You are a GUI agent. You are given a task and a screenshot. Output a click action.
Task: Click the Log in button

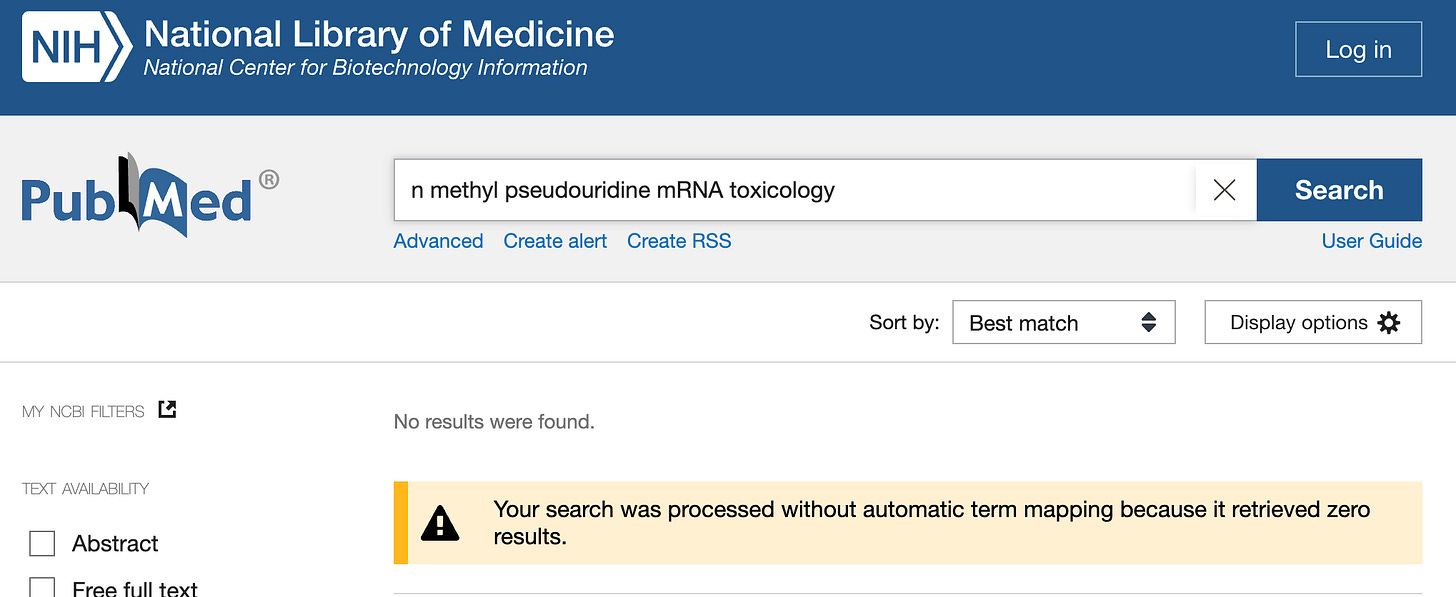point(1358,50)
